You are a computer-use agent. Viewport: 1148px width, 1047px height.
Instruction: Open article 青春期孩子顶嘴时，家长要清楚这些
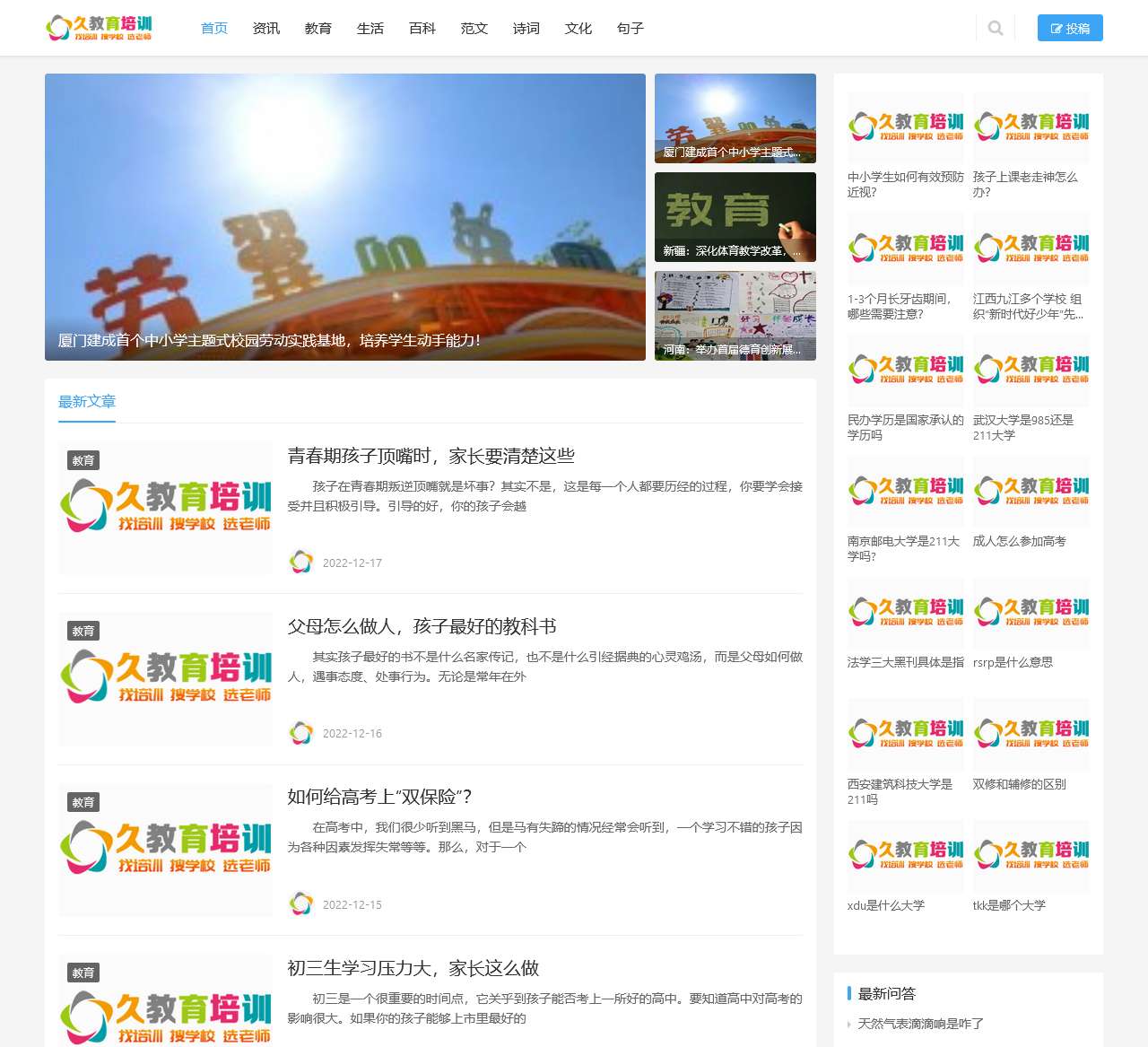430,456
